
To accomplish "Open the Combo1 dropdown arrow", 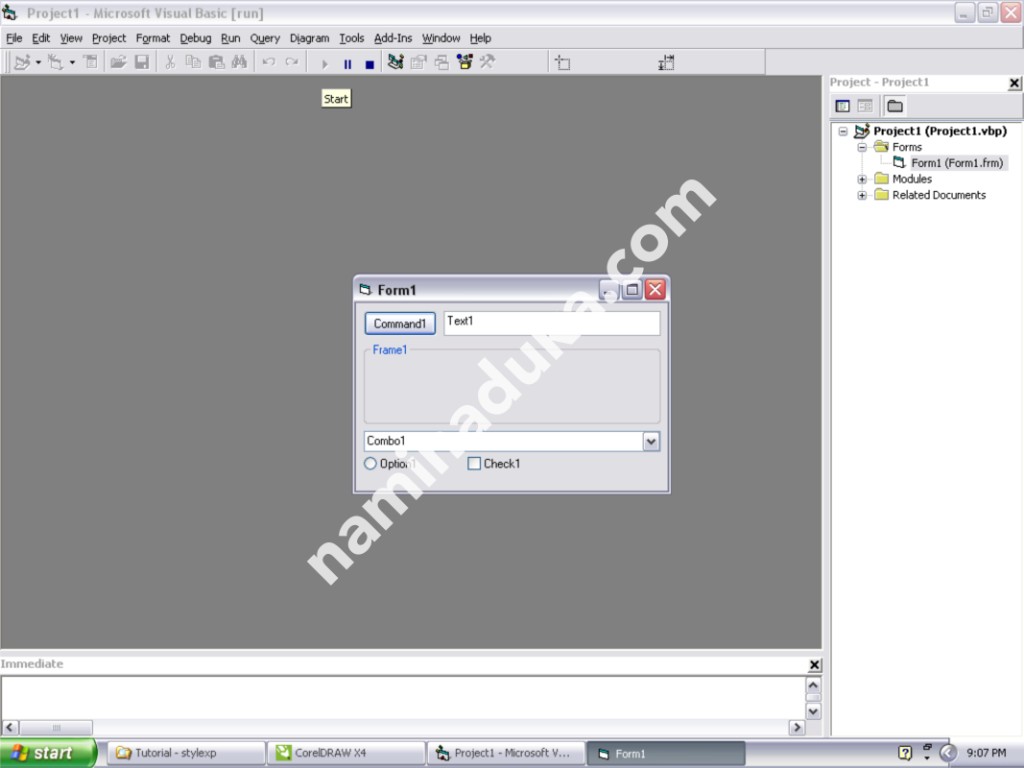I will [x=651, y=441].
